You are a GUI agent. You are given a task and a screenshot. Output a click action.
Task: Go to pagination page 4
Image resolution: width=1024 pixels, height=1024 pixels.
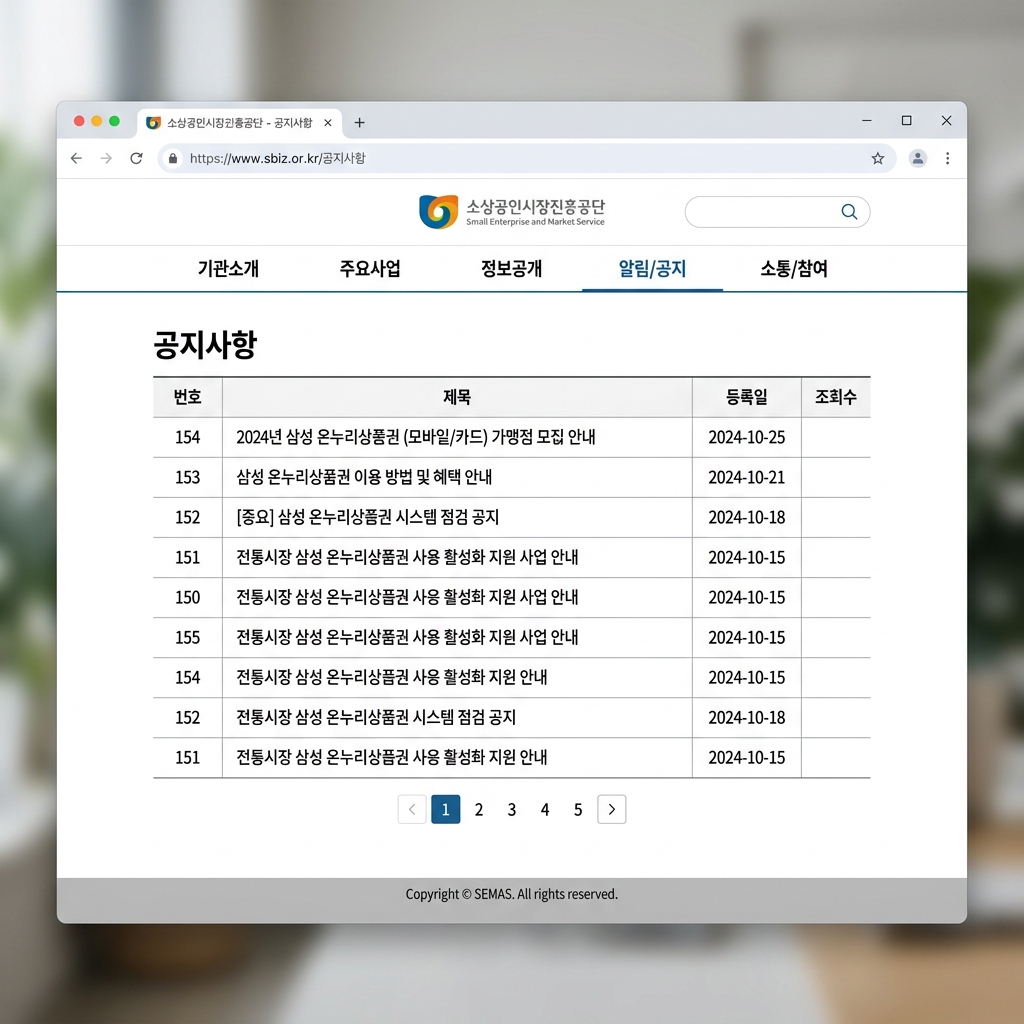click(x=545, y=810)
